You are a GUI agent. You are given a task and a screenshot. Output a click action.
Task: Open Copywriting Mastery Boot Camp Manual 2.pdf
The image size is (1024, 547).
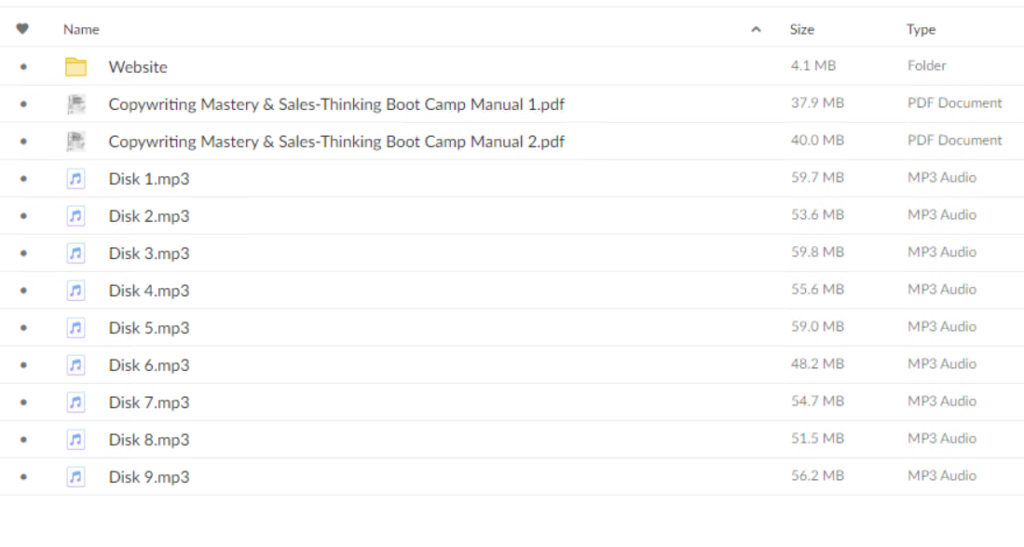pos(336,142)
